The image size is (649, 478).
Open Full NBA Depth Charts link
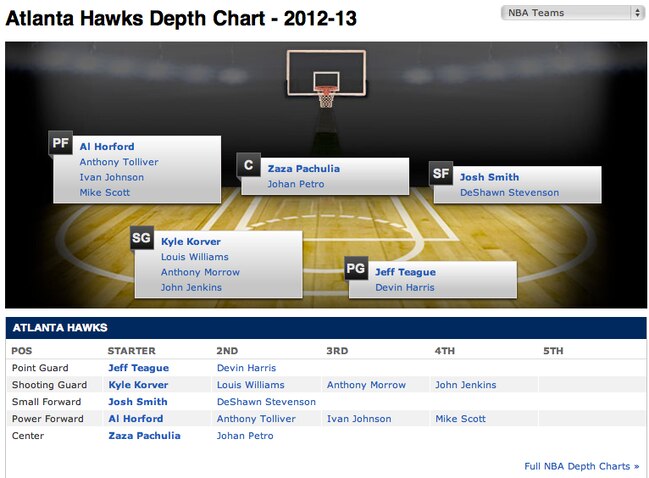point(582,466)
